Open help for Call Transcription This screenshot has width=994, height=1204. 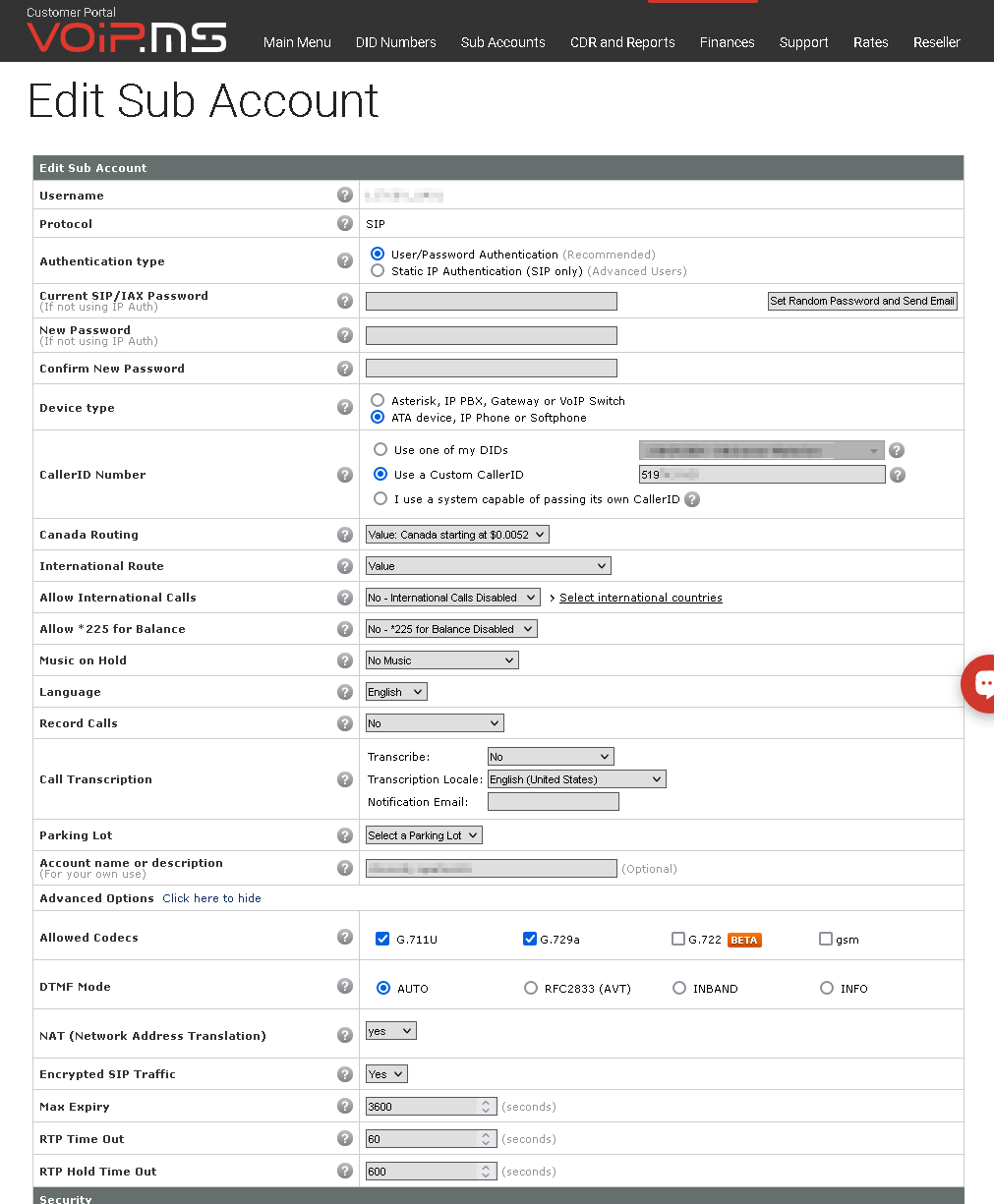344,779
